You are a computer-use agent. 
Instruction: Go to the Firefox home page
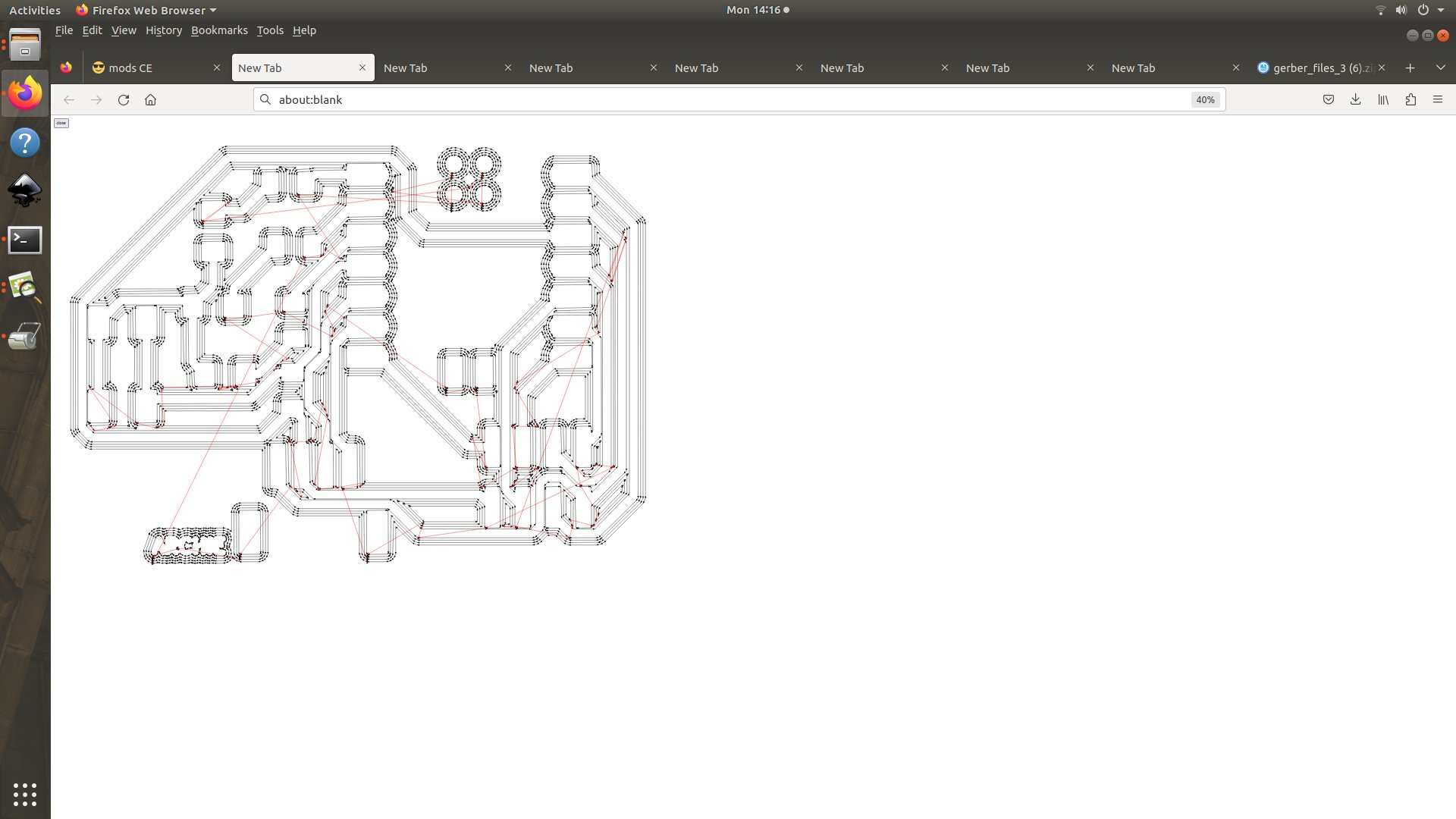[x=150, y=99]
